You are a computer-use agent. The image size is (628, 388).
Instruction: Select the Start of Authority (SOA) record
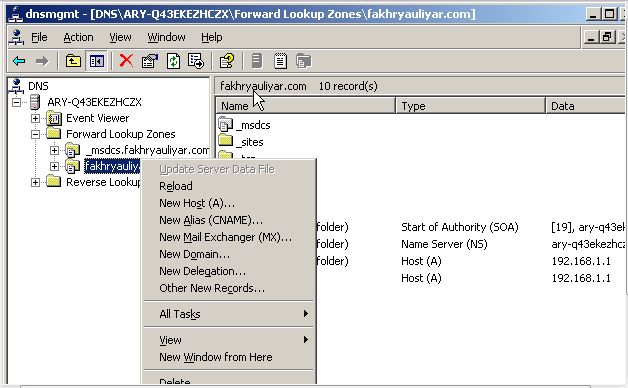tap(460, 227)
